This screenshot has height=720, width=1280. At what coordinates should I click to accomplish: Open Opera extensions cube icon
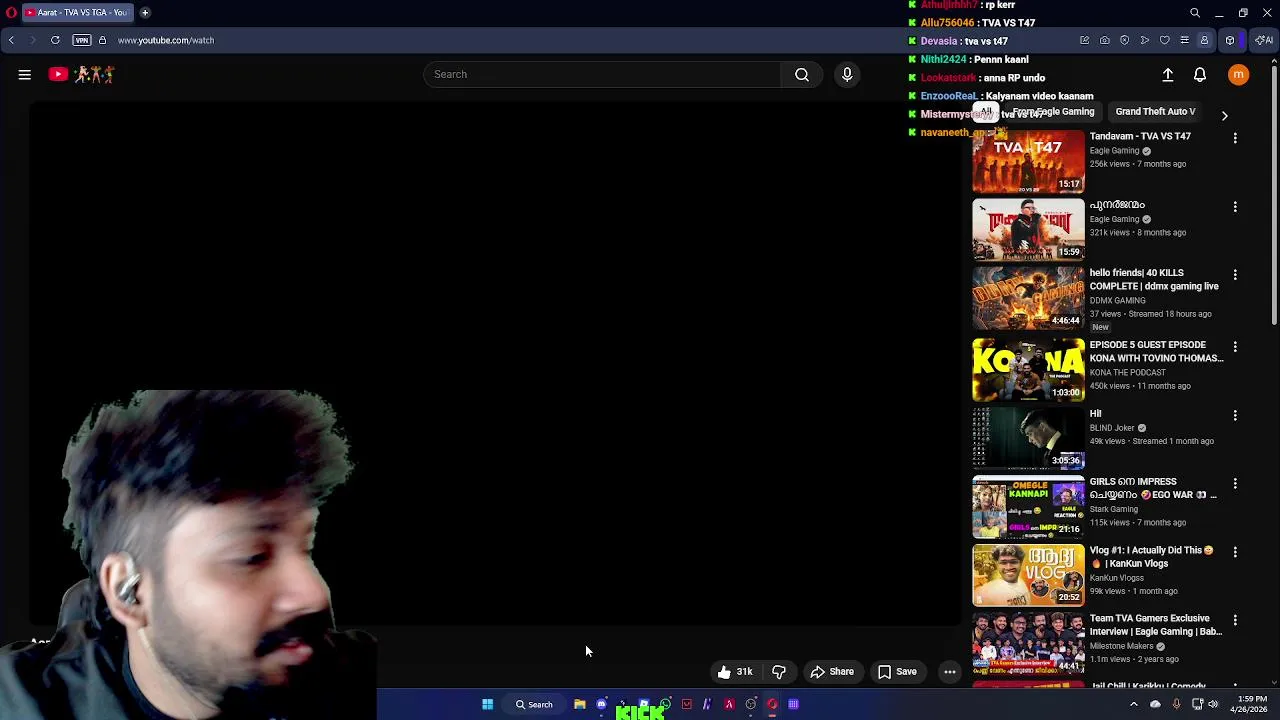[1230, 40]
